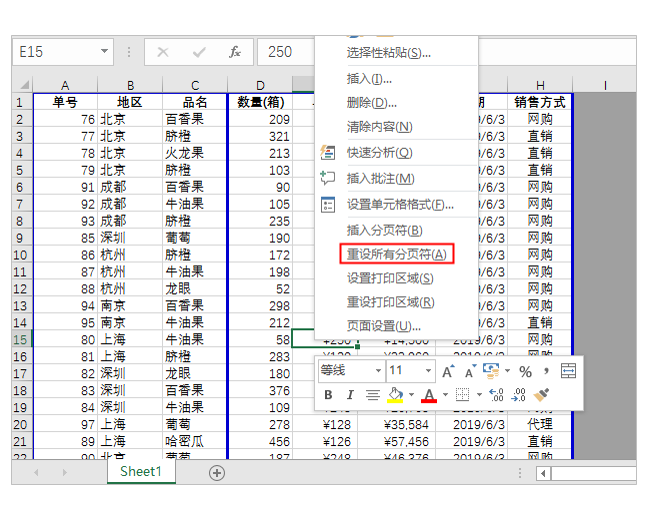
Task: Toggle bold formatting in mini toolbar
Action: click(328, 394)
